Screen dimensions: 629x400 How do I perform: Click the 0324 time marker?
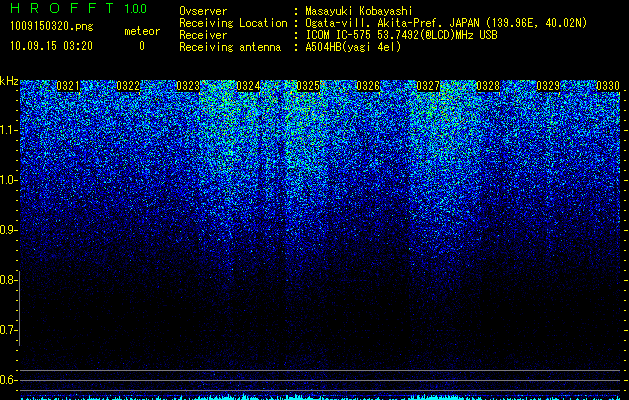[248, 86]
